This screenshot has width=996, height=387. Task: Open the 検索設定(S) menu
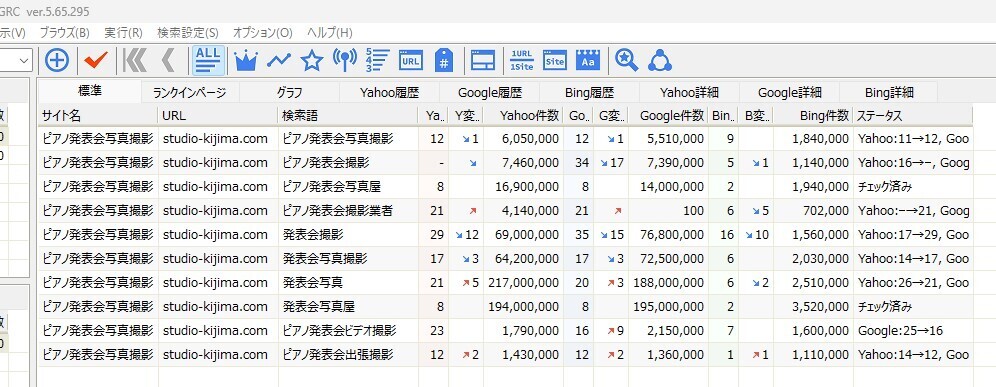tap(187, 32)
